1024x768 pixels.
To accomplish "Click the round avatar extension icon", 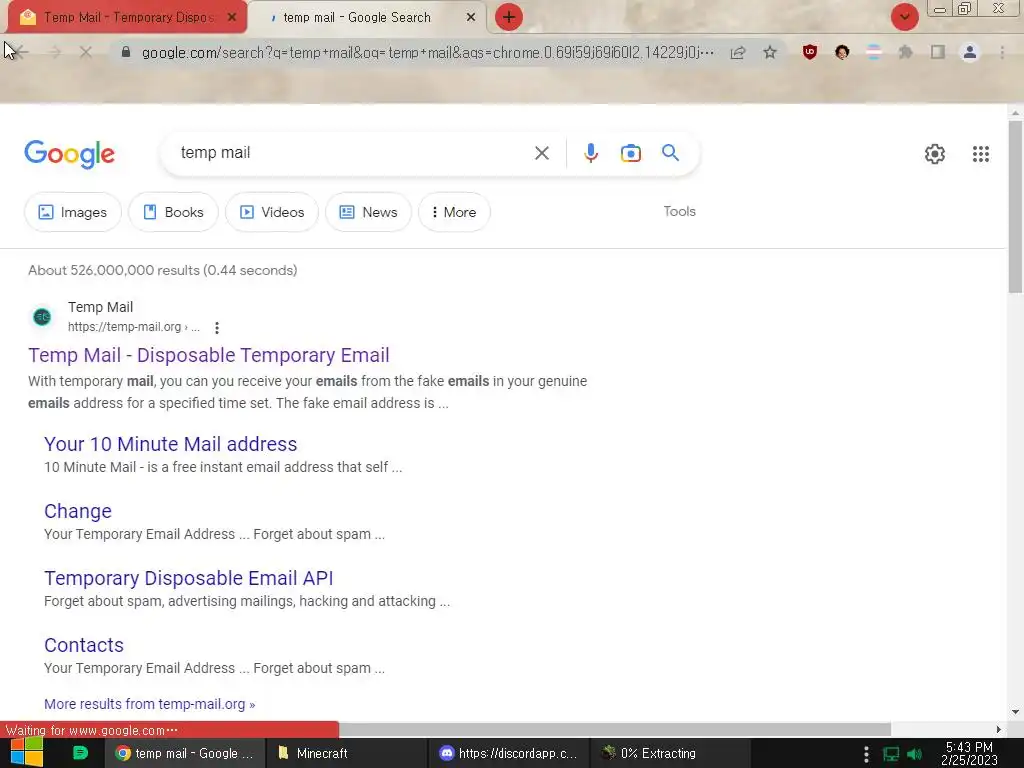I will point(842,52).
